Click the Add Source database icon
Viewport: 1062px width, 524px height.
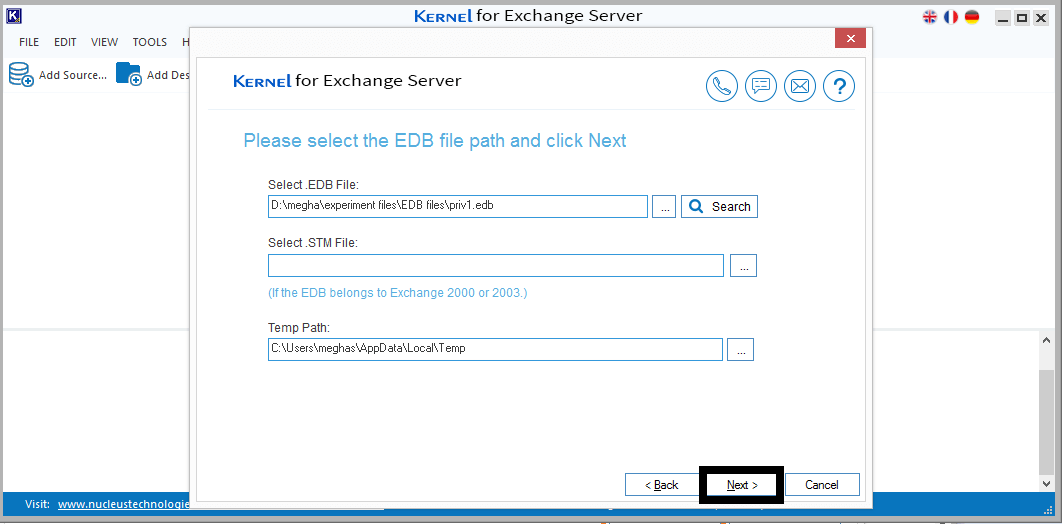[x=20, y=74]
